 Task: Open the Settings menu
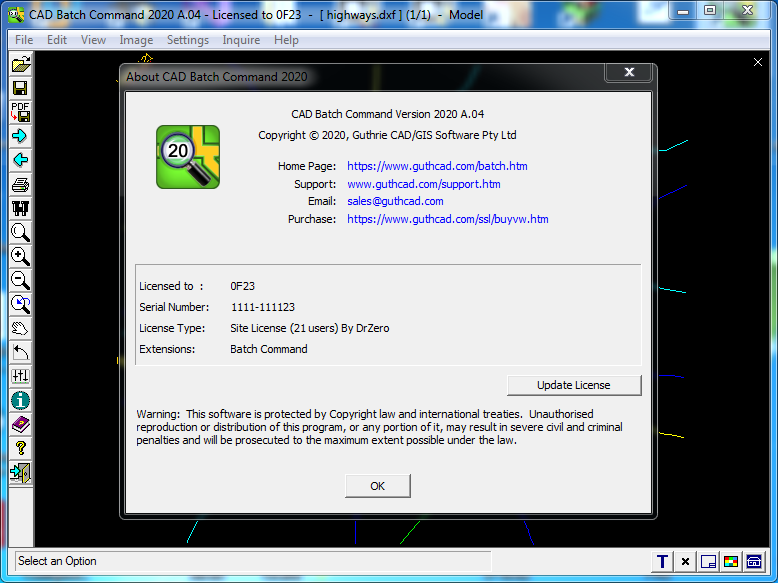[x=188, y=40]
